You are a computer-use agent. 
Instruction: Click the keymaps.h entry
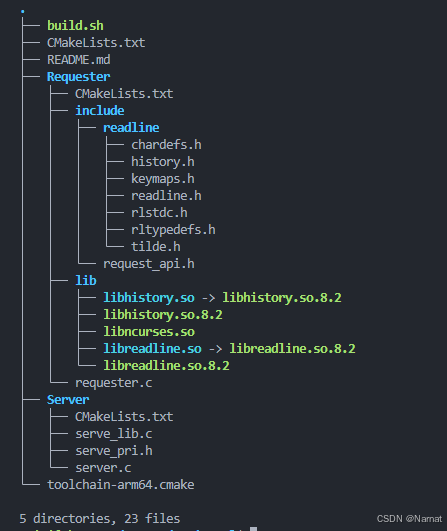(x=163, y=179)
